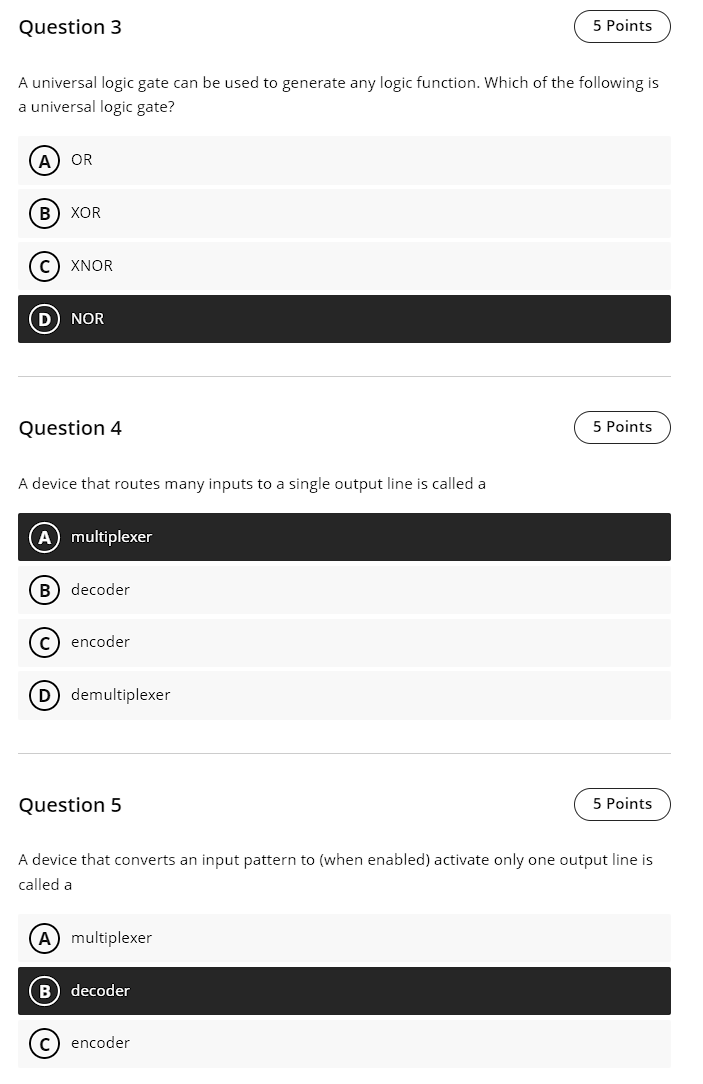
Task: Select multiplexer for Question 5
Action: pyautogui.click(x=344, y=938)
